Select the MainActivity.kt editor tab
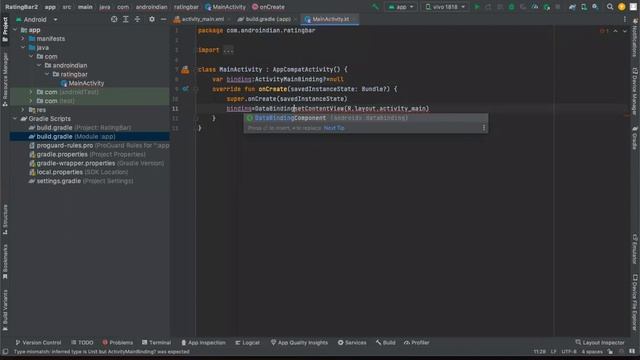640x360 pixels. [x=330, y=19]
